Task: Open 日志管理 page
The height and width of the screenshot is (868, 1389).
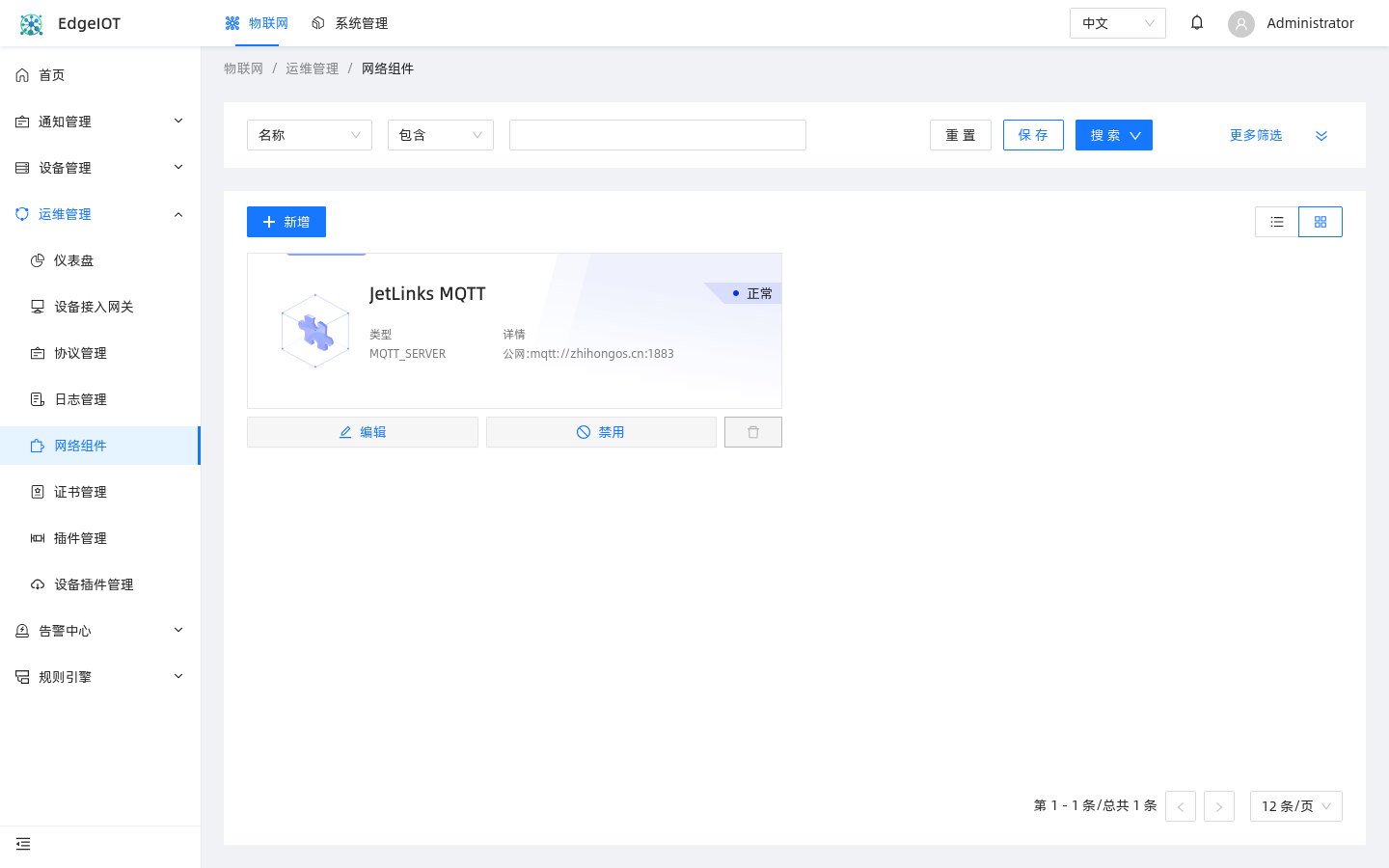Action: click(x=100, y=399)
